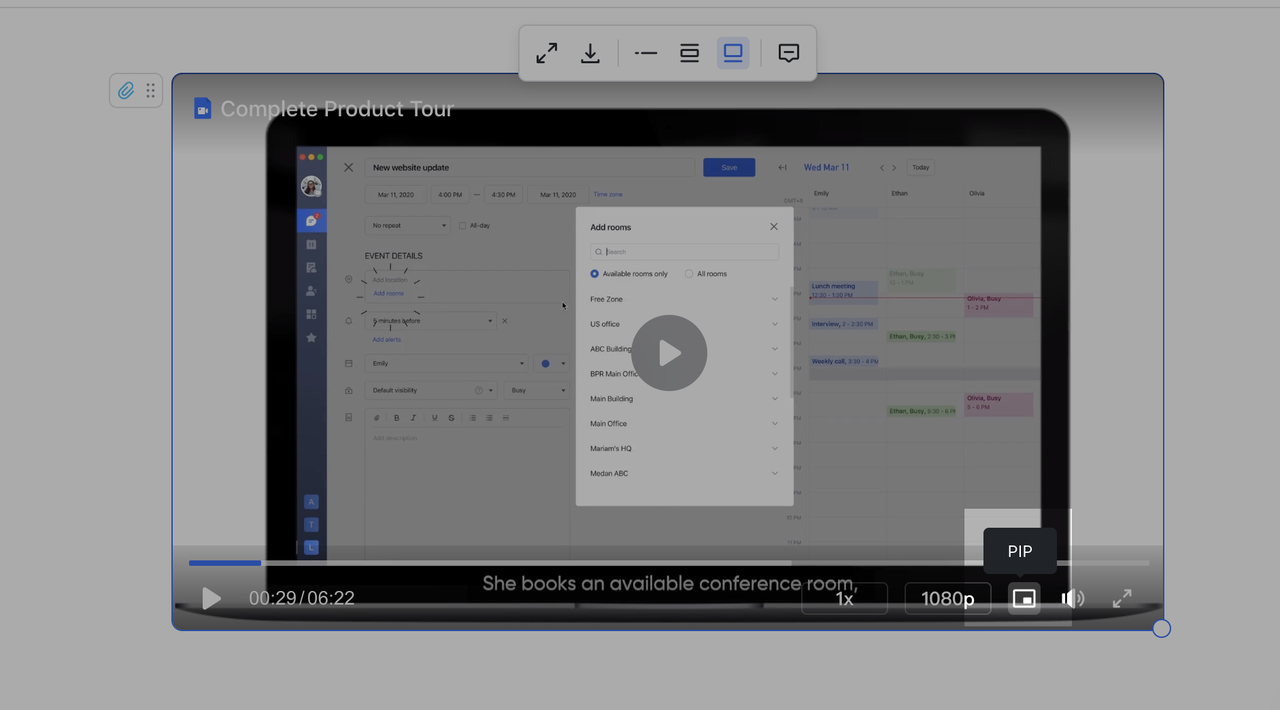Viewport: 1280px width, 710px height.
Task: Play the video from the bottom control bar
Action: point(211,598)
